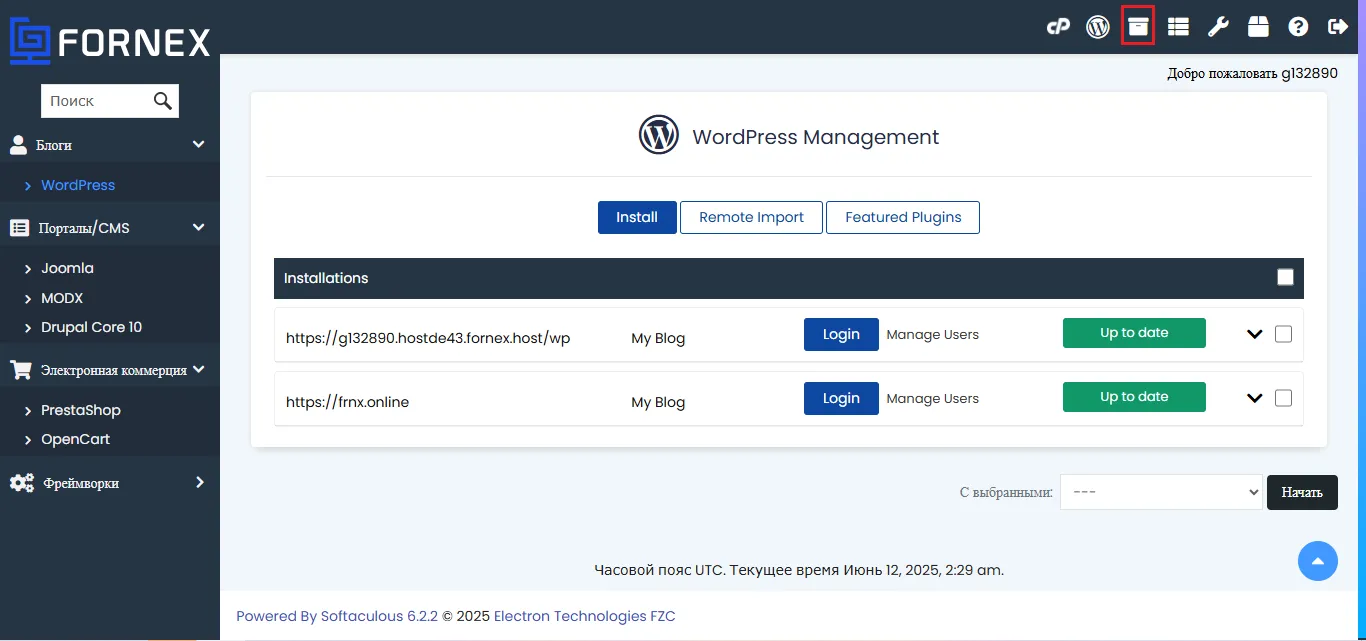Click the logout arrow icon
Image resolution: width=1366 pixels, height=641 pixels.
[x=1338, y=27]
